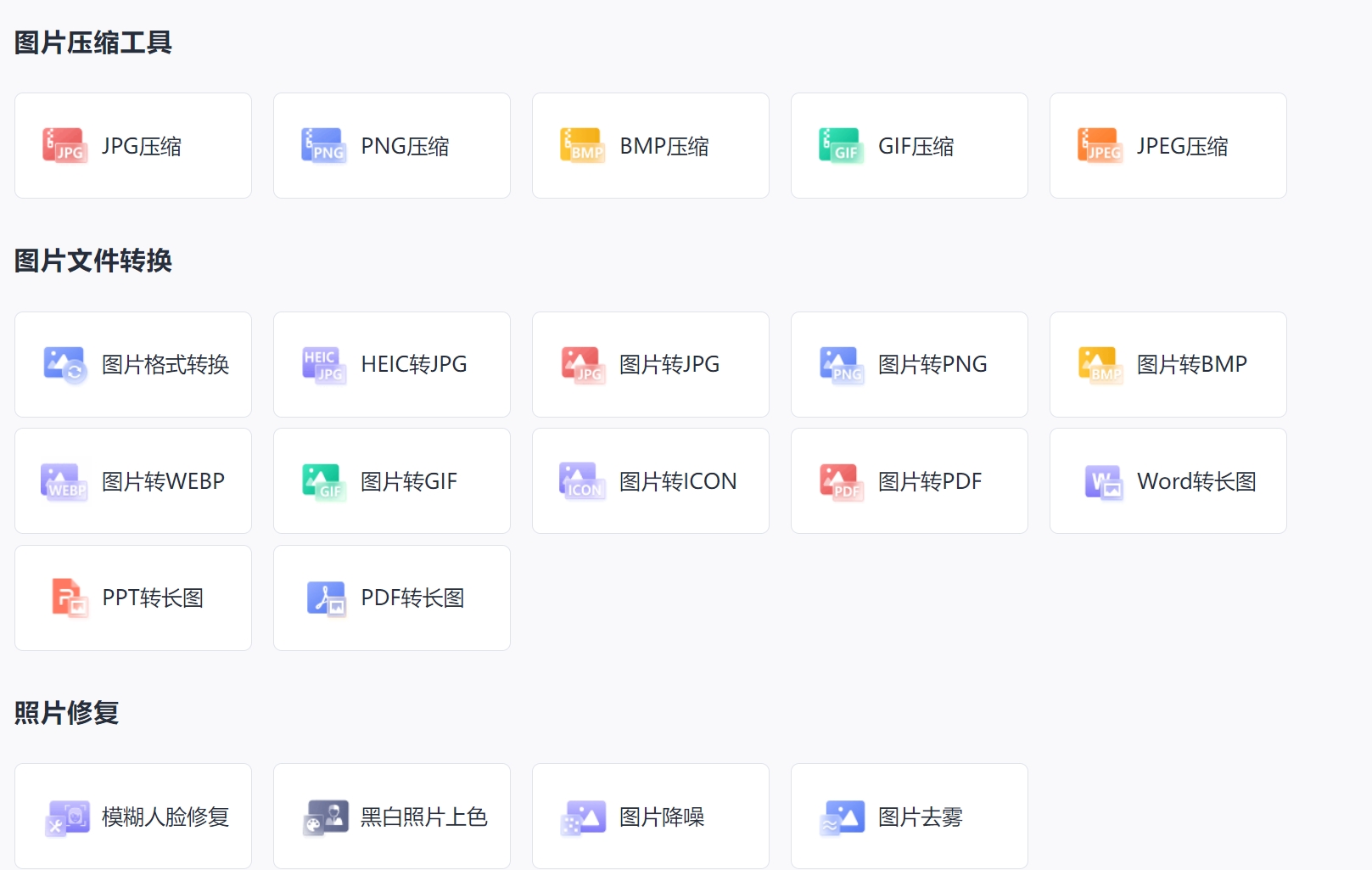Image resolution: width=1372 pixels, height=870 pixels.
Task: Click the 图片文件转换 section heading
Action: pyautogui.click(x=93, y=260)
